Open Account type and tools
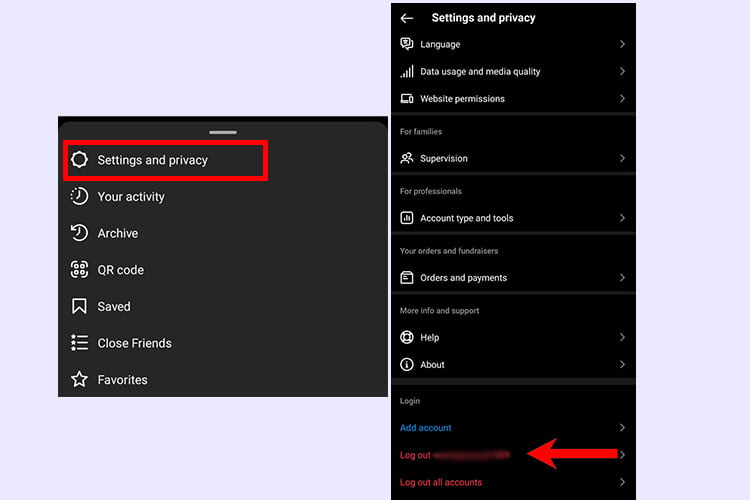This screenshot has height=500, width=750. point(466,218)
